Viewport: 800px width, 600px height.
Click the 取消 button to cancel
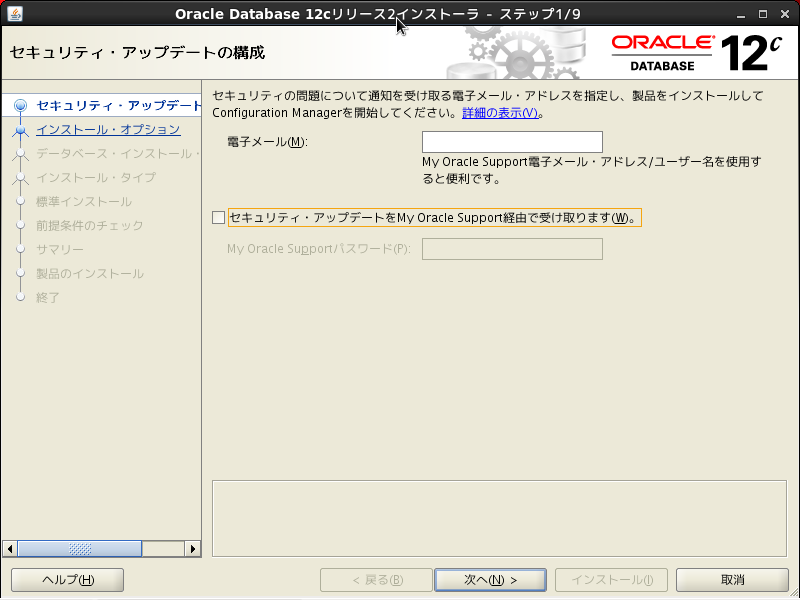pyautogui.click(x=732, y=580)
